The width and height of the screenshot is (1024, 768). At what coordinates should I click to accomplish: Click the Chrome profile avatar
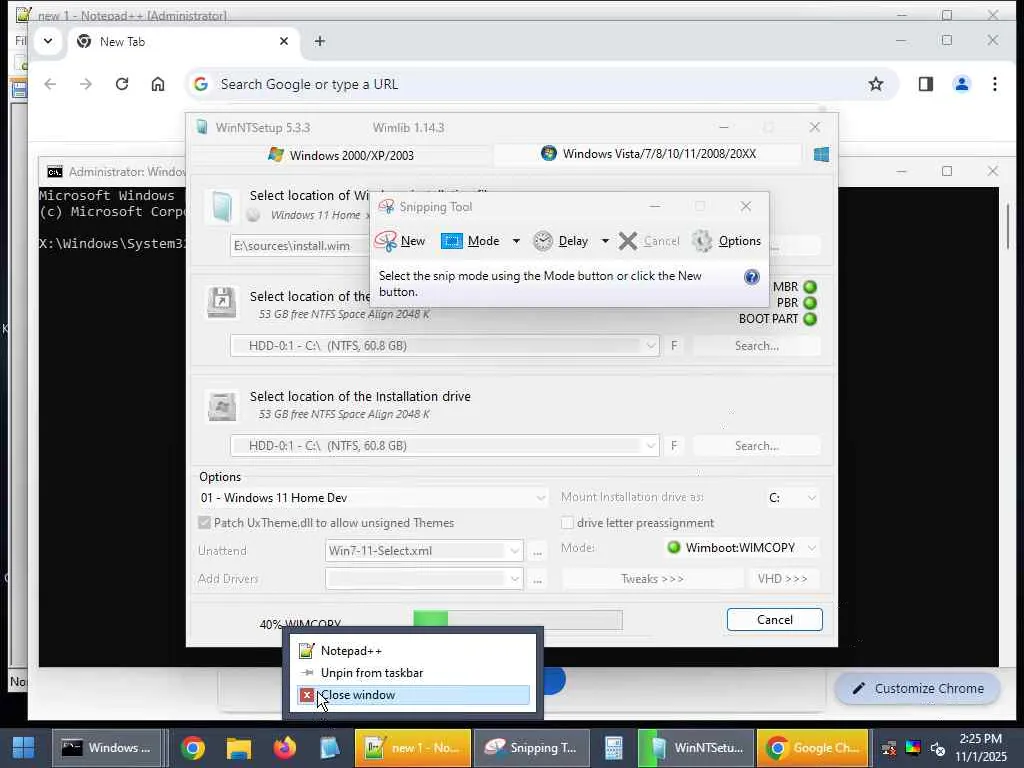pyautogui.click(x=961, y=84)
